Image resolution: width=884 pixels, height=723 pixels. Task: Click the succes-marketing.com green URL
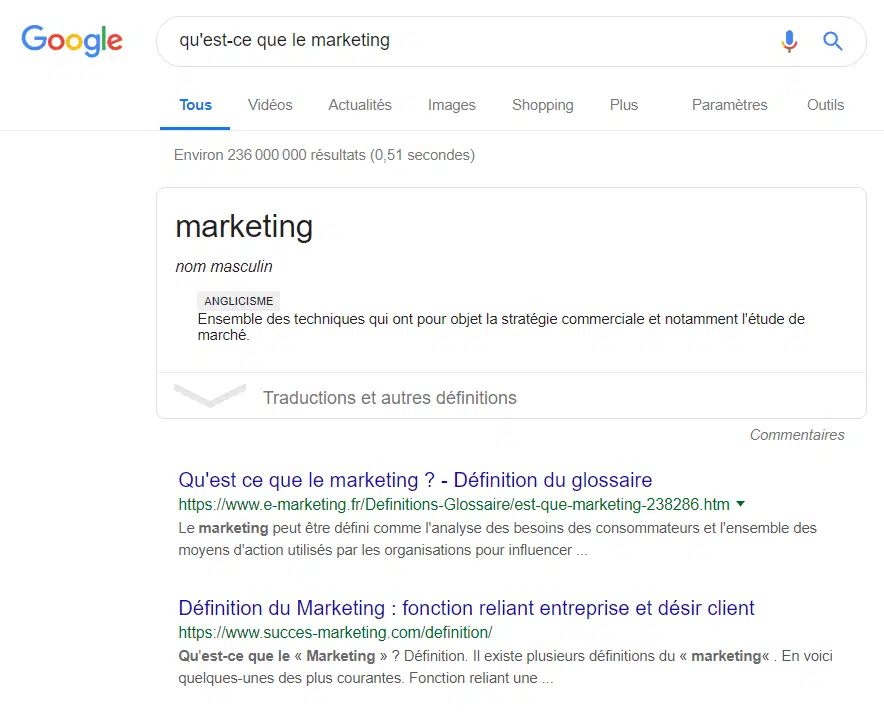pos(335,633)
